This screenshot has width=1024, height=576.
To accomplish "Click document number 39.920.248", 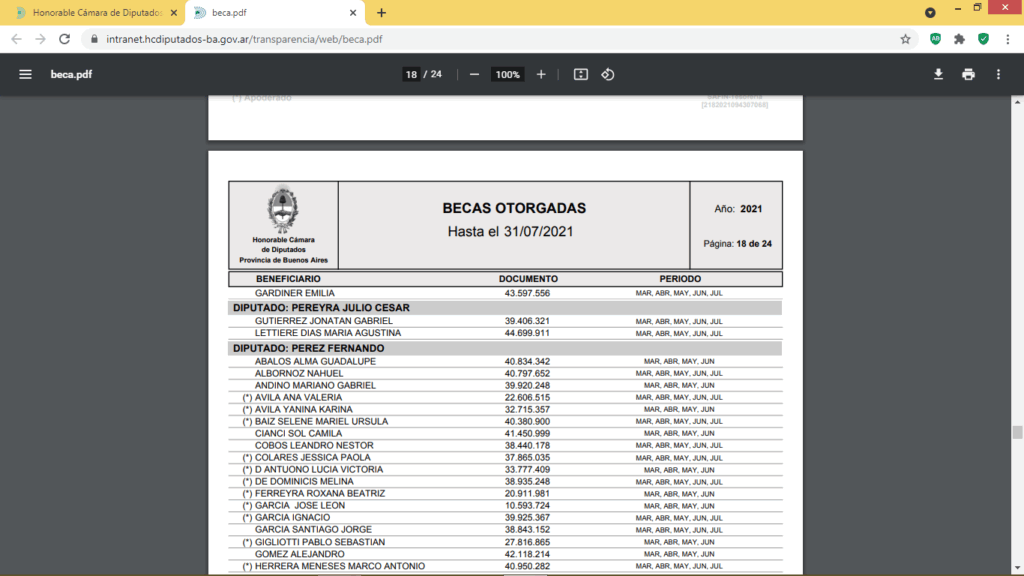I will point(527,385).
